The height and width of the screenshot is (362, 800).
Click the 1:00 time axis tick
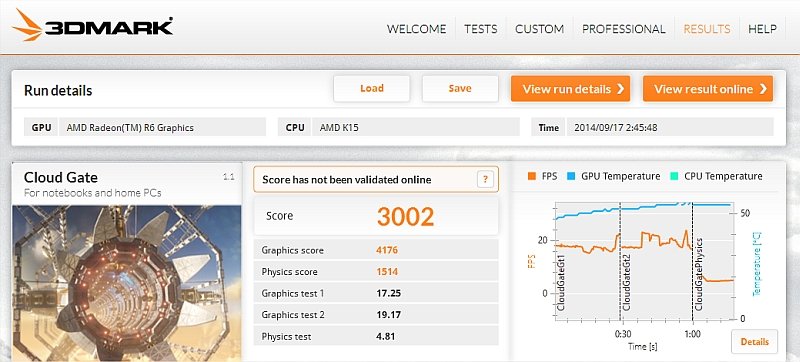(x=692, y=334)
